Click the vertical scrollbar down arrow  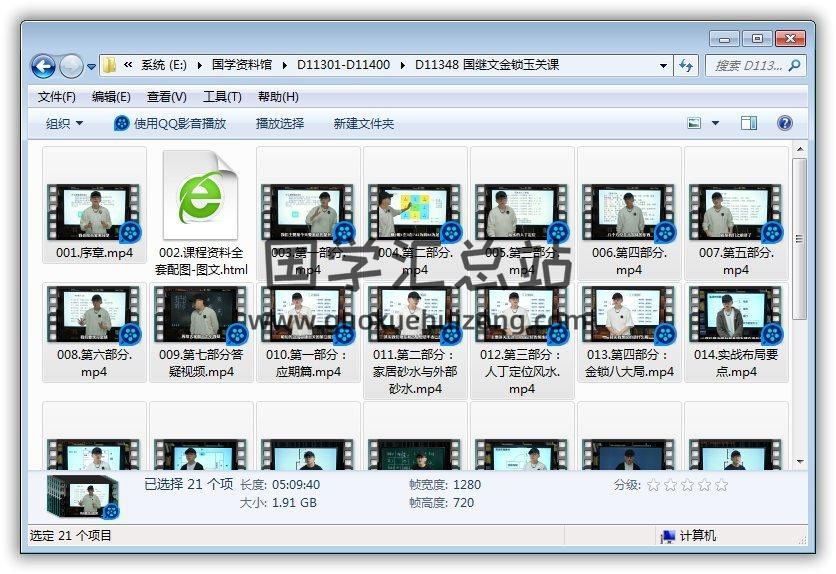(799, 461)
